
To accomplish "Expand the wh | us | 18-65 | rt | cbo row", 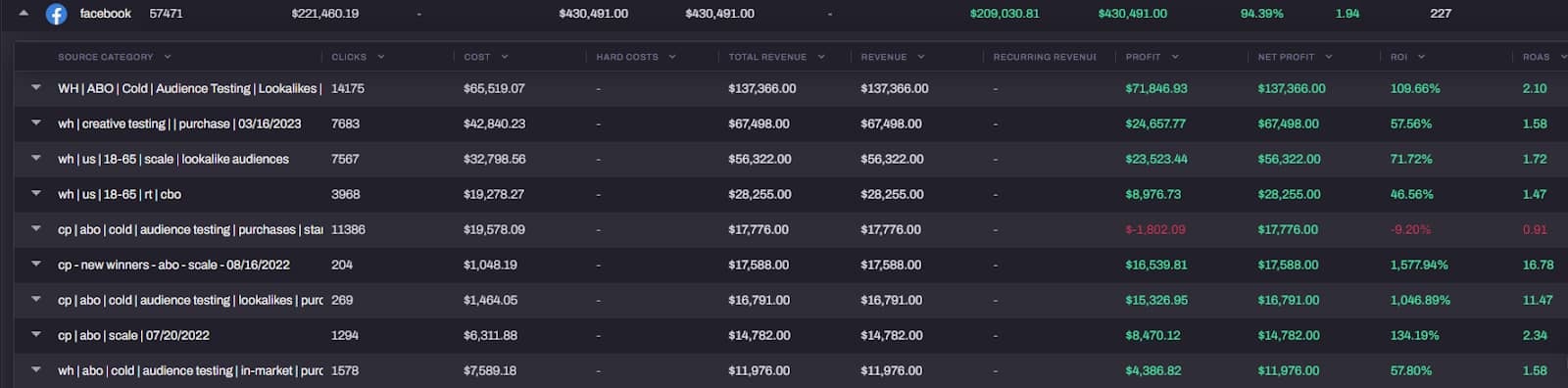I will coord(36,194).
